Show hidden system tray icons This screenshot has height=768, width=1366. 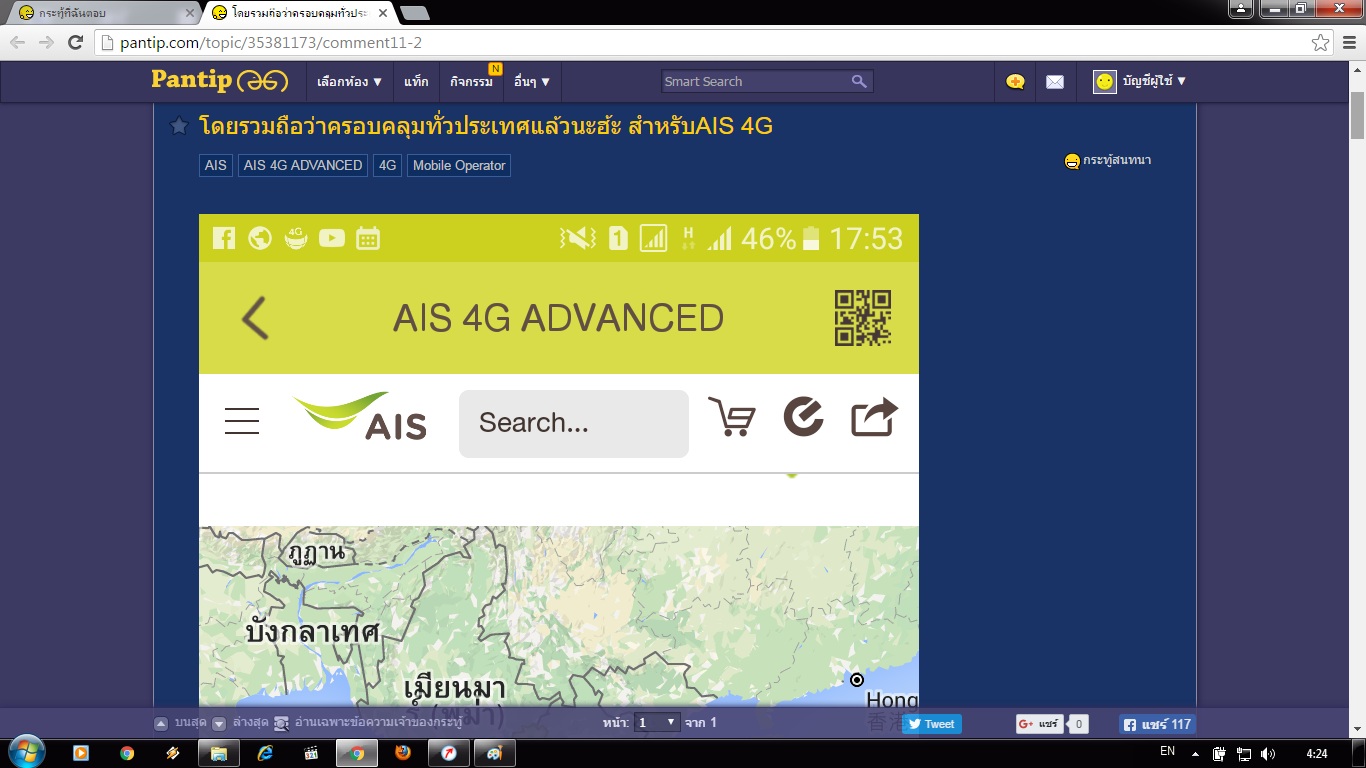pos(1195,754)
